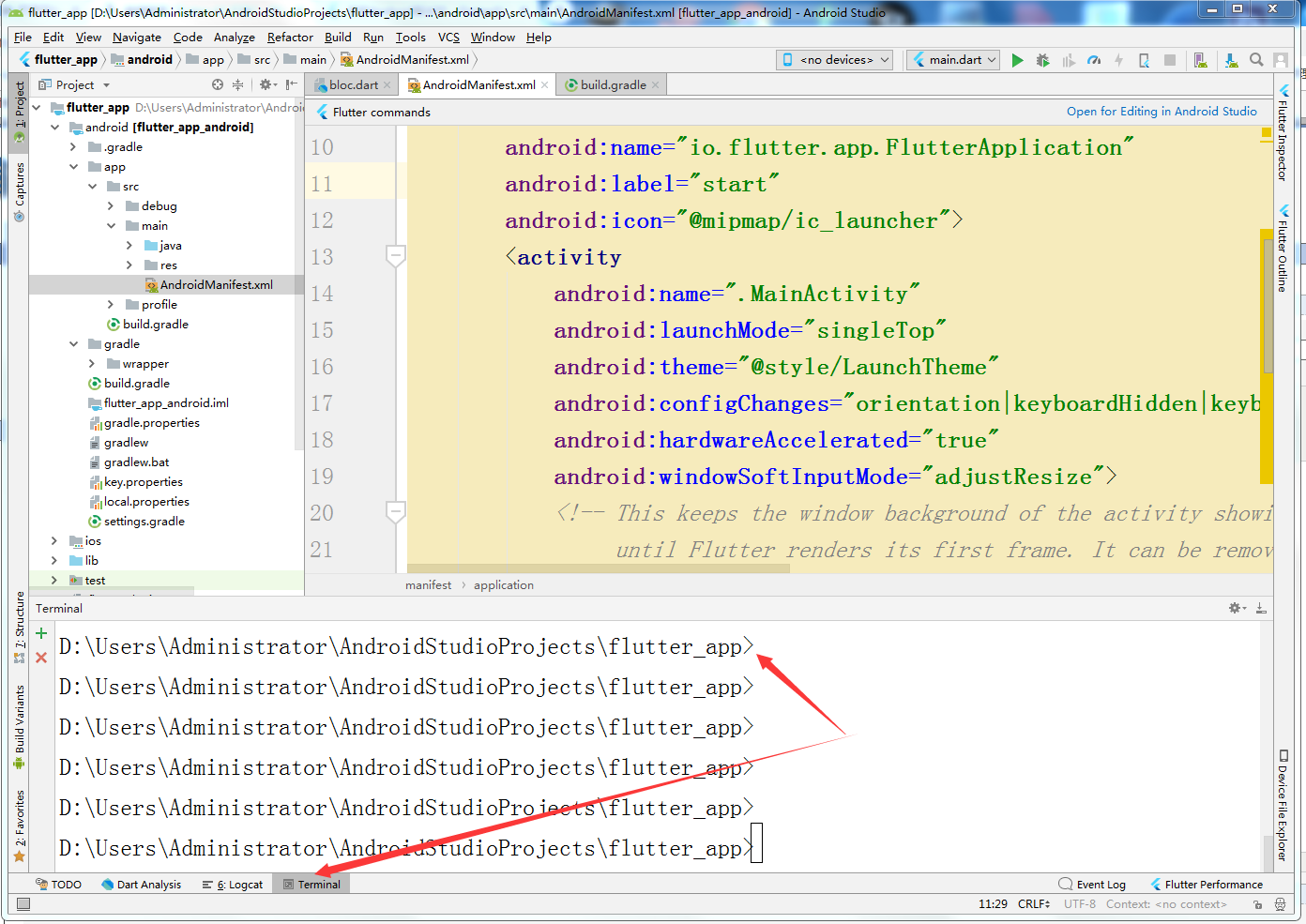The image size is (1306, 924).
Task: Click the read-only lock icon in status bar
Action: coord(1257,904)
